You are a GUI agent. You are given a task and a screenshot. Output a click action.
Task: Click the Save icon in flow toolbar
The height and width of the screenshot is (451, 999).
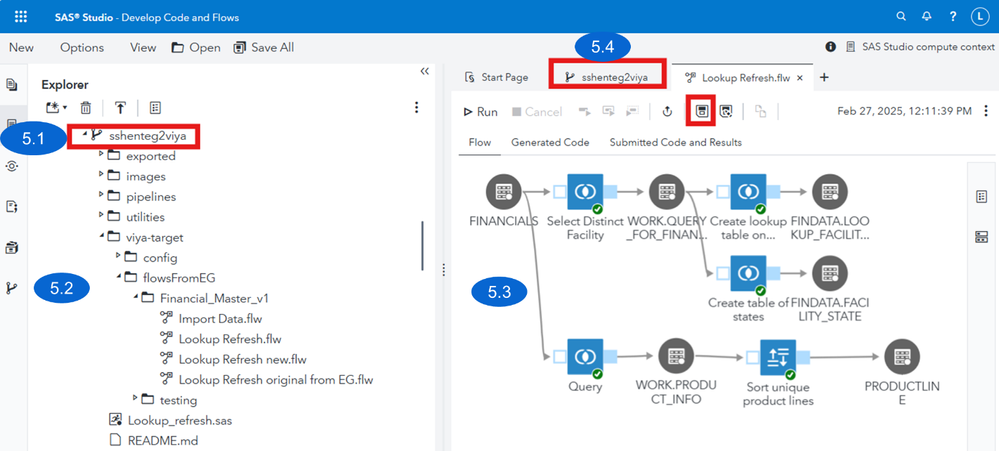tap(701, 111)
